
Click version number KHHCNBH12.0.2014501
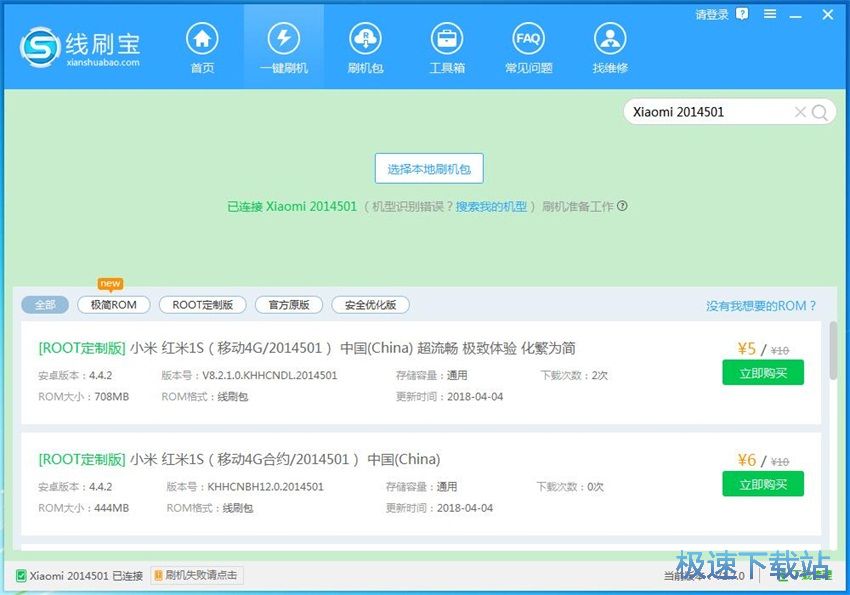pos(265,487)
